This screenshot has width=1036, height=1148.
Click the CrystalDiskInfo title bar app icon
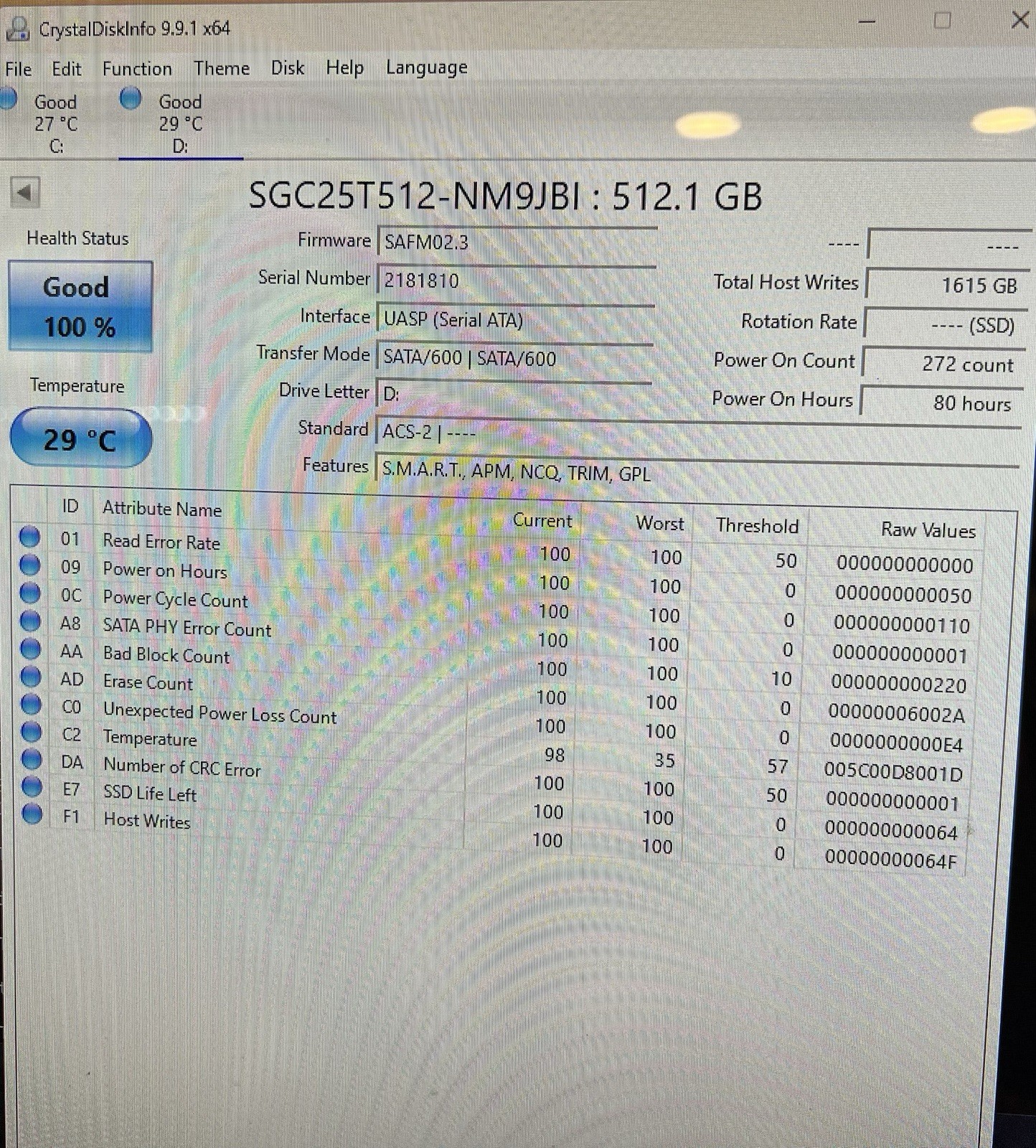[x=17, y=29]
